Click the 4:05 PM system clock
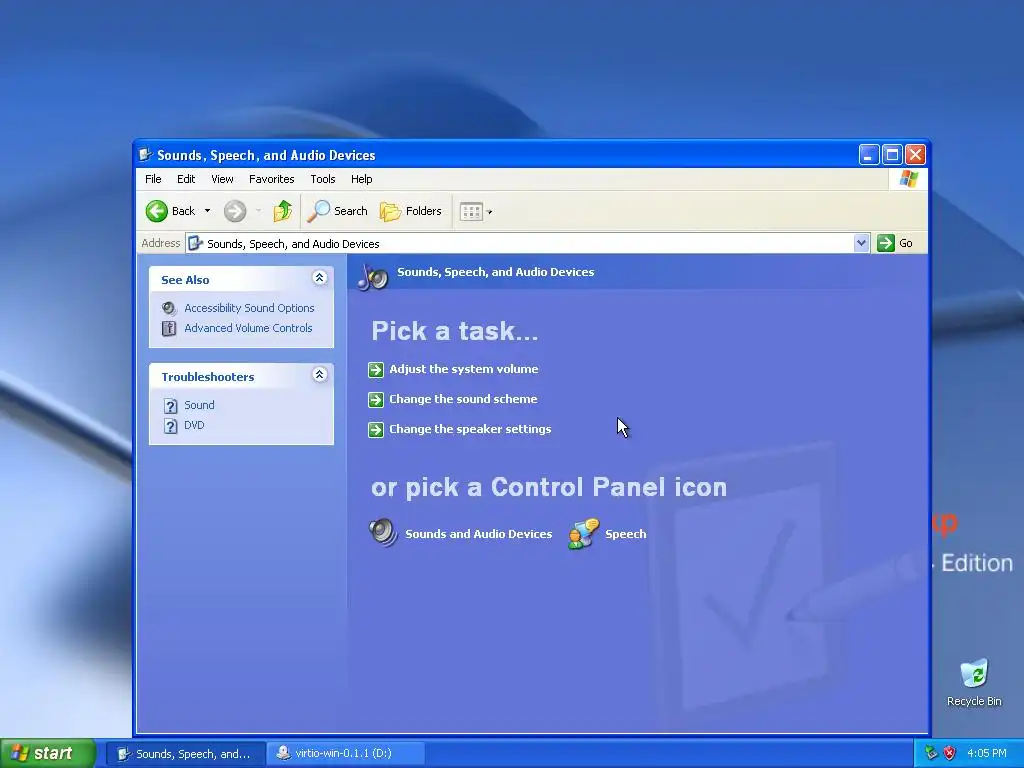The width and height of the screenshot is (1024, 768). pyautogui.click(x=987, y=753)
